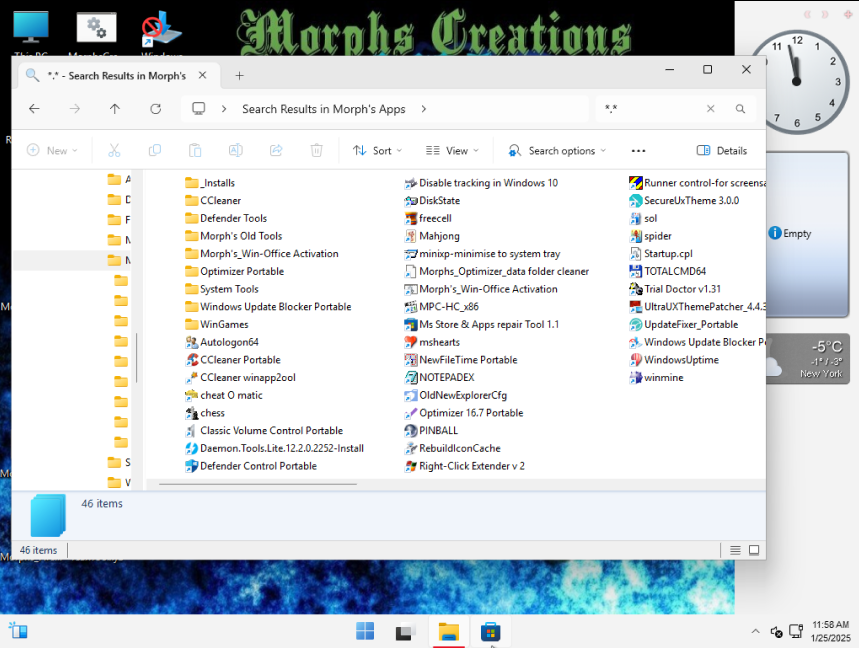This screenshot has height=648, width=859.
Task: Go back with the left arrow
Action: pyautogui.click(x=35, y=109)
